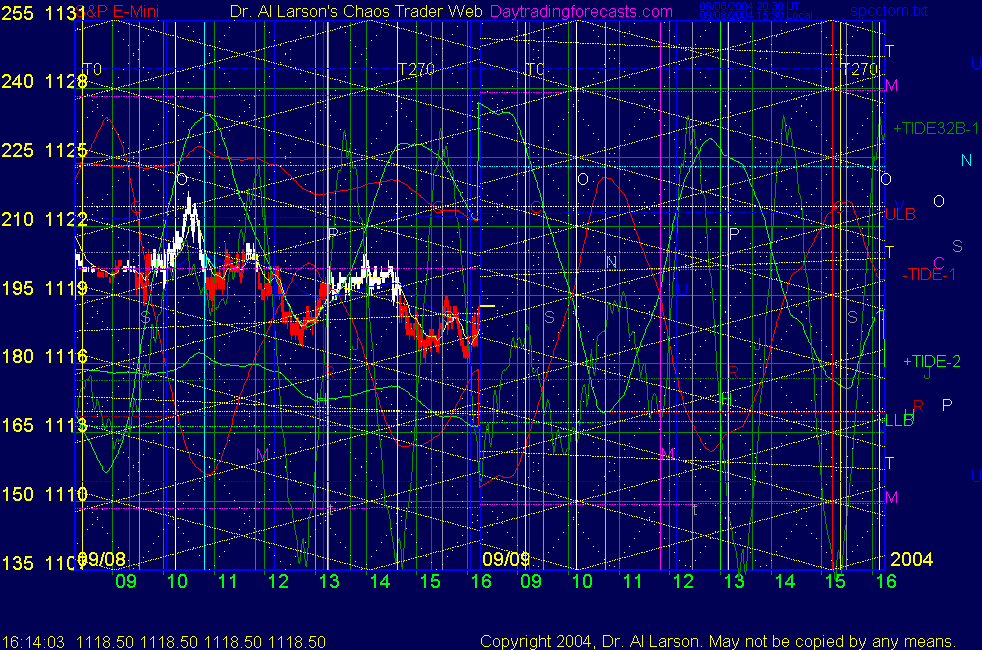The width and height of the screenshot is (982, 650).
Task: Click the '16:14:03' time readout
Action: pos(33,642)
